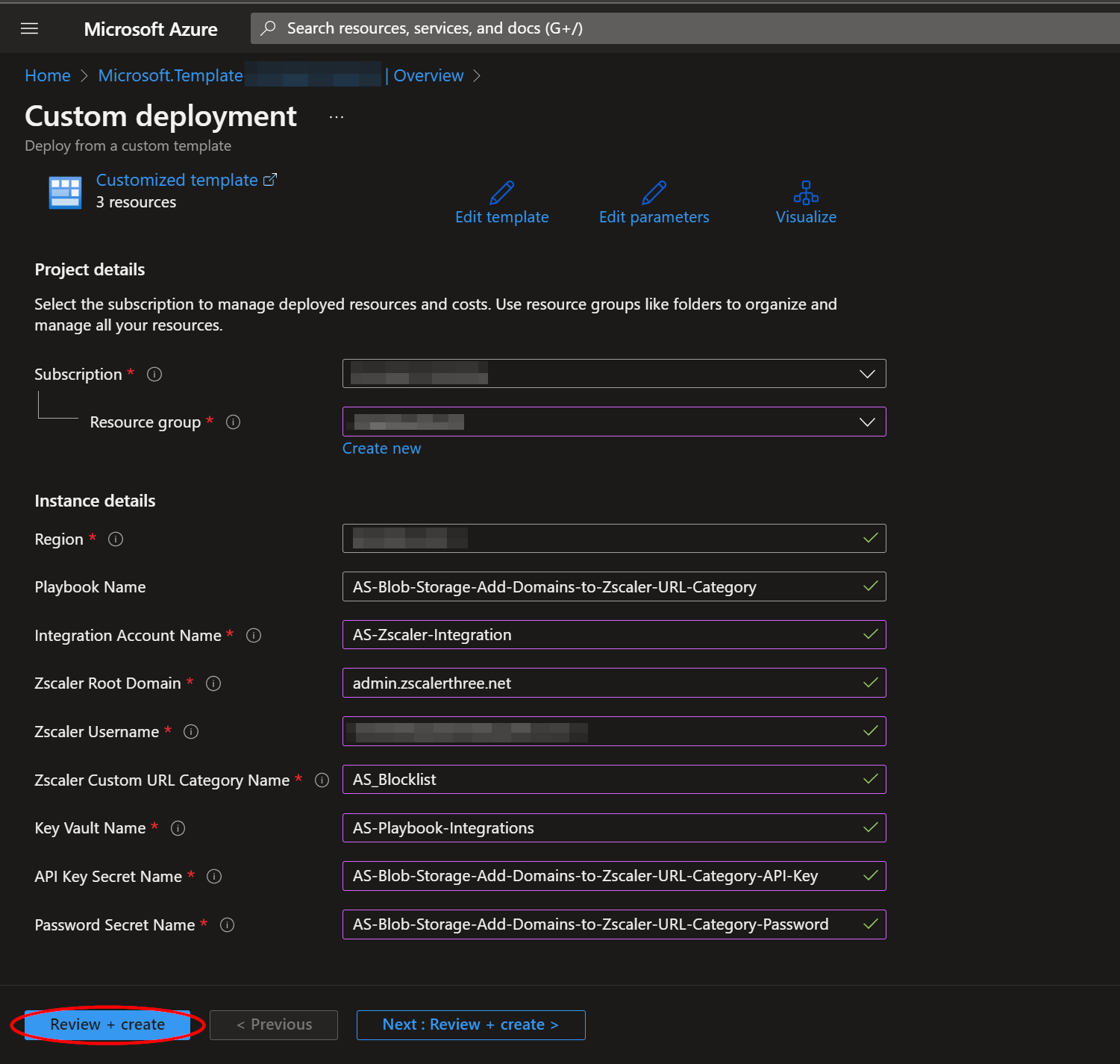Show info tooltip for Password Secret Name
Image resolution: width=1120 pixels, height=1064 pixels.
pos(228,925)
